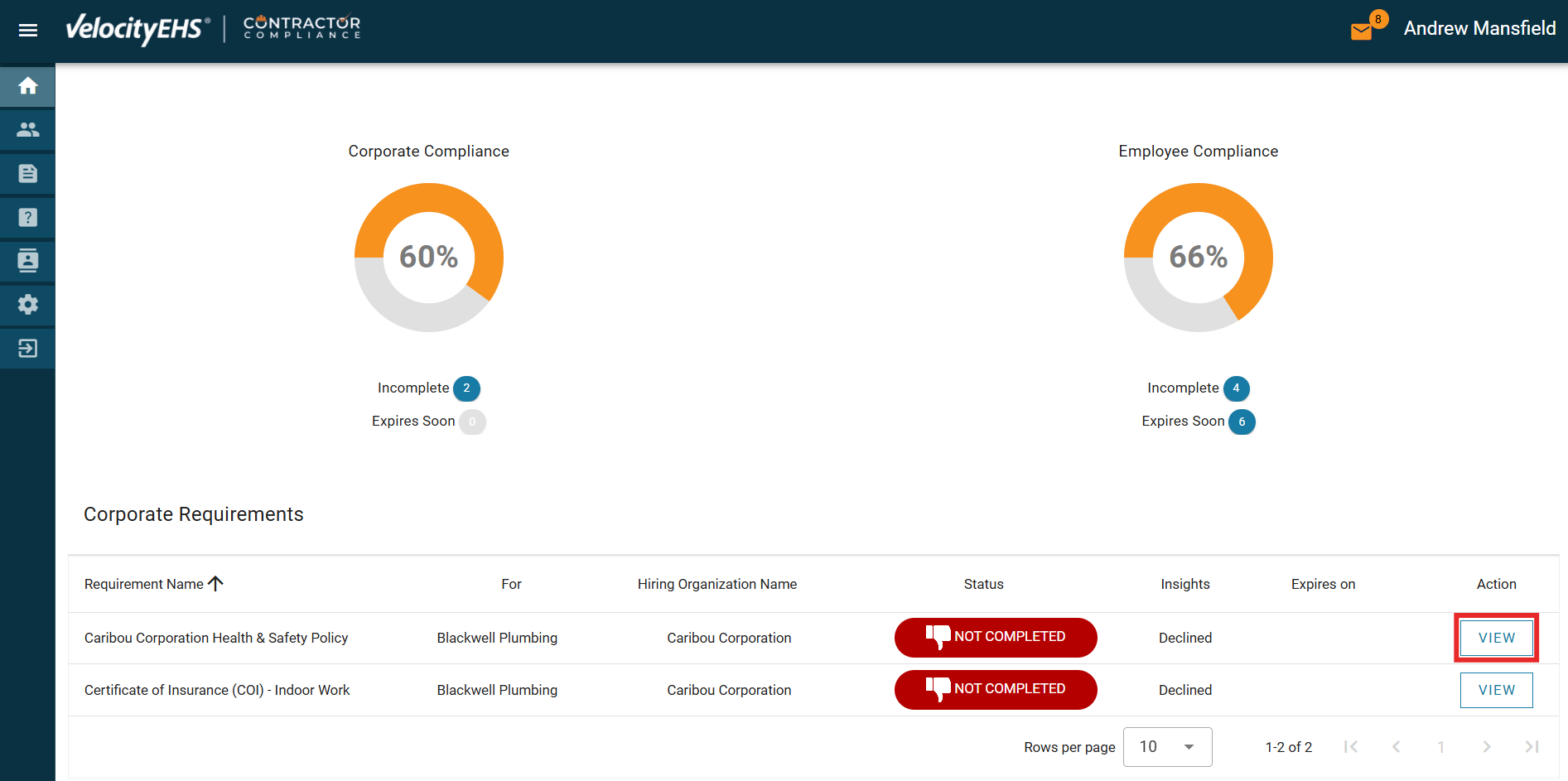
Task: Open the settings gear icon
Action: [x=28, y=305]
